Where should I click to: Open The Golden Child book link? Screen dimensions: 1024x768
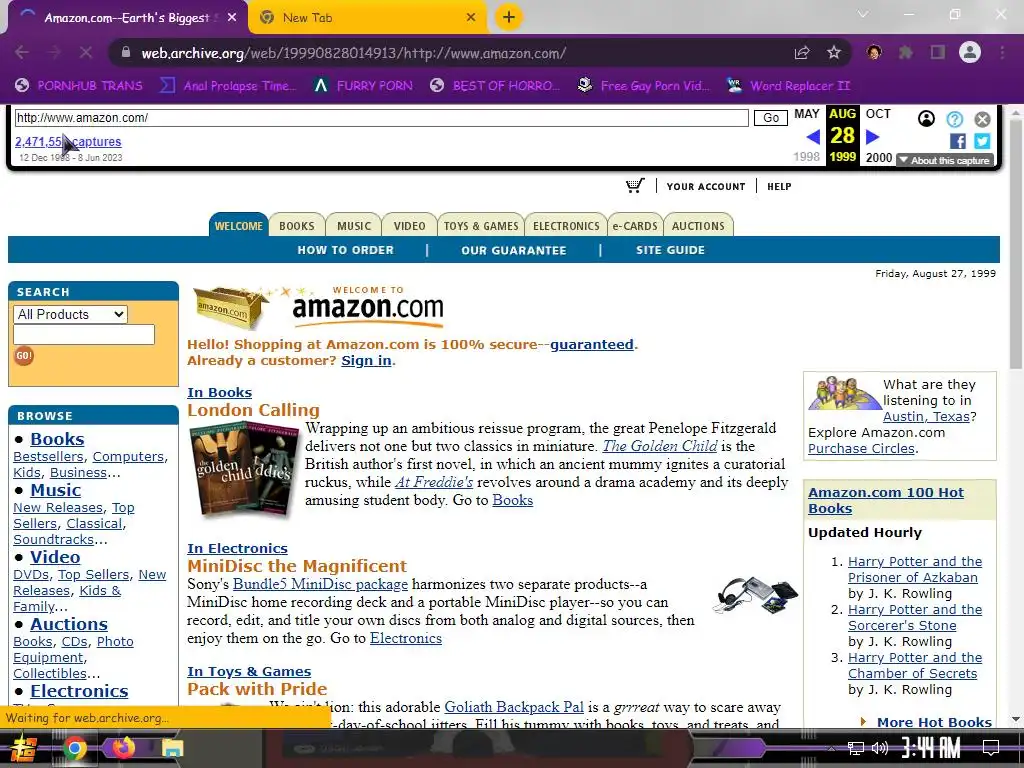(660, 446)
